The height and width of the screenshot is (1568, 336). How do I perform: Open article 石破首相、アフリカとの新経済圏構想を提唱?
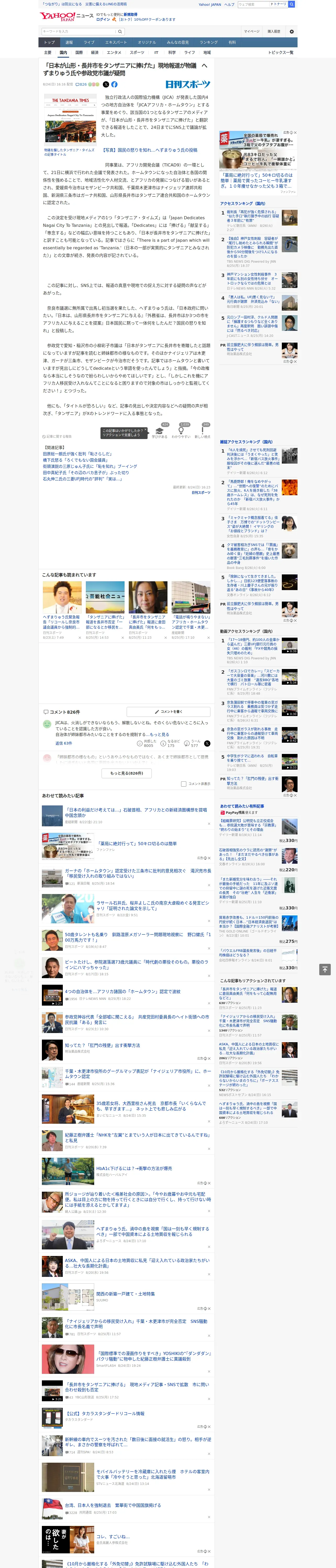click(x=136, y=812)
